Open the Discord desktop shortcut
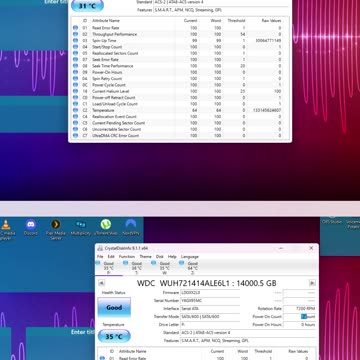The width and height of the screenshot is (360, 360). click(x=31, y=228)
